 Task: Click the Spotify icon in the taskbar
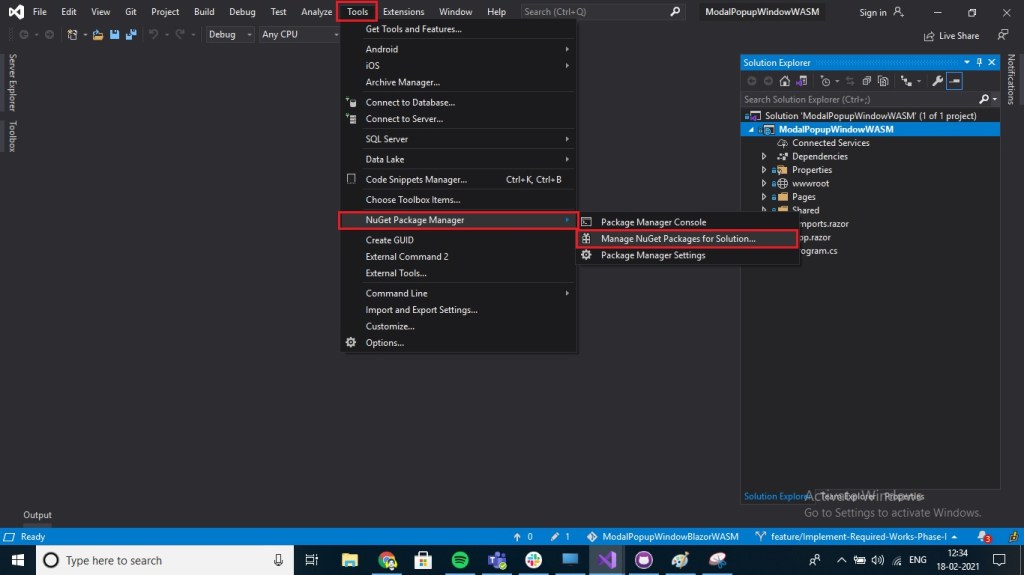tap(460, 560)
